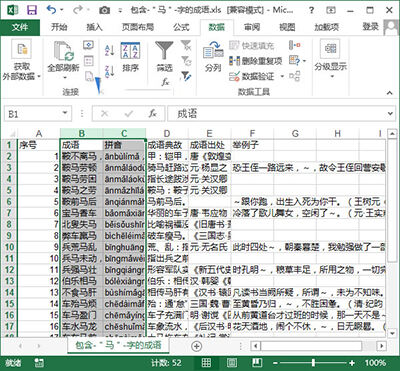Viewport: 400px width, 371px height.
Task: Sort ascending with the A-Z icon
Action: coord(109,50)
